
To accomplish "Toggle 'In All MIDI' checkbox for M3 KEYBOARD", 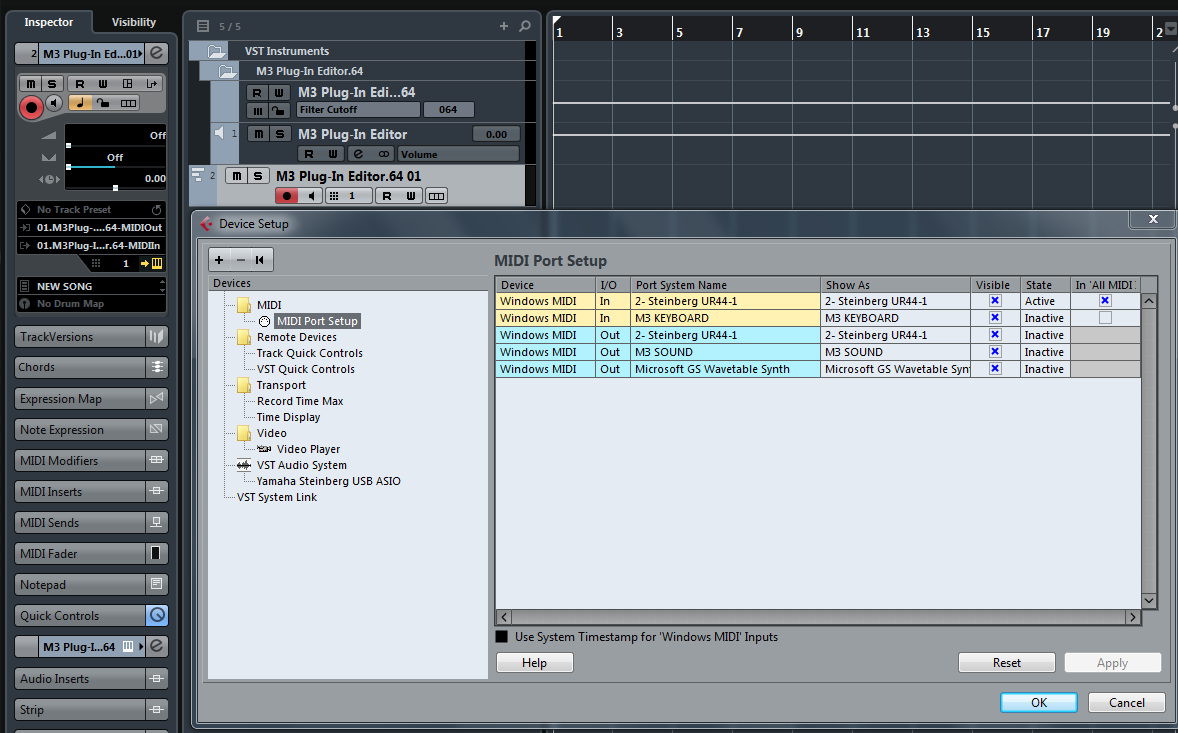I will click(1105, 318).
